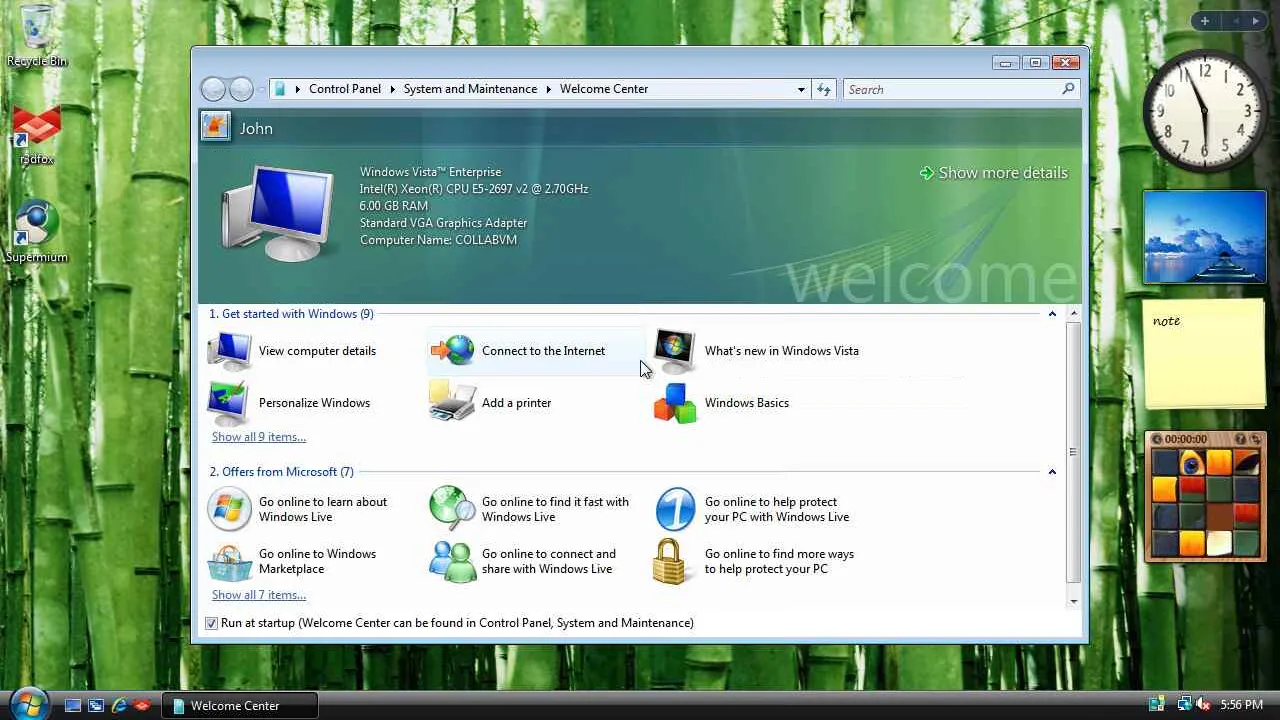Click the Windows Live OneCare protect icon
This screenshot has width=1280, height=720.
(x=675, y=509)
